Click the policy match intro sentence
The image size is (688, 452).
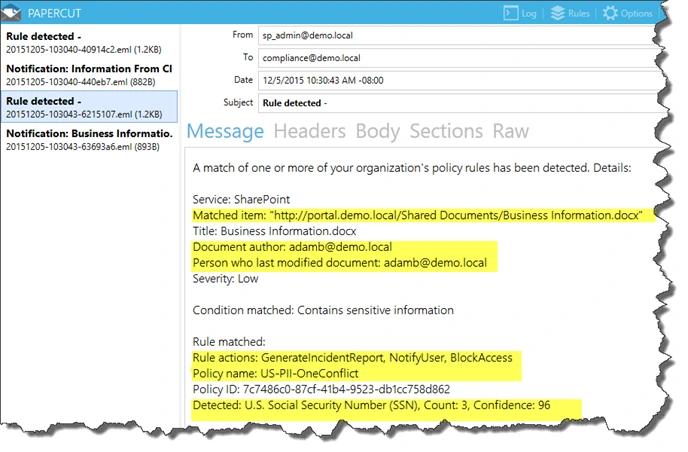coord(412,168)
